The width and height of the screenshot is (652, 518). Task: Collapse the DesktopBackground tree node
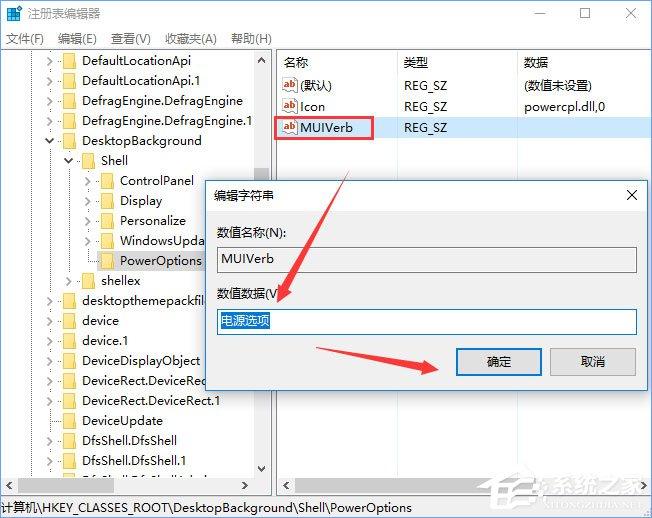pos(49,141)
